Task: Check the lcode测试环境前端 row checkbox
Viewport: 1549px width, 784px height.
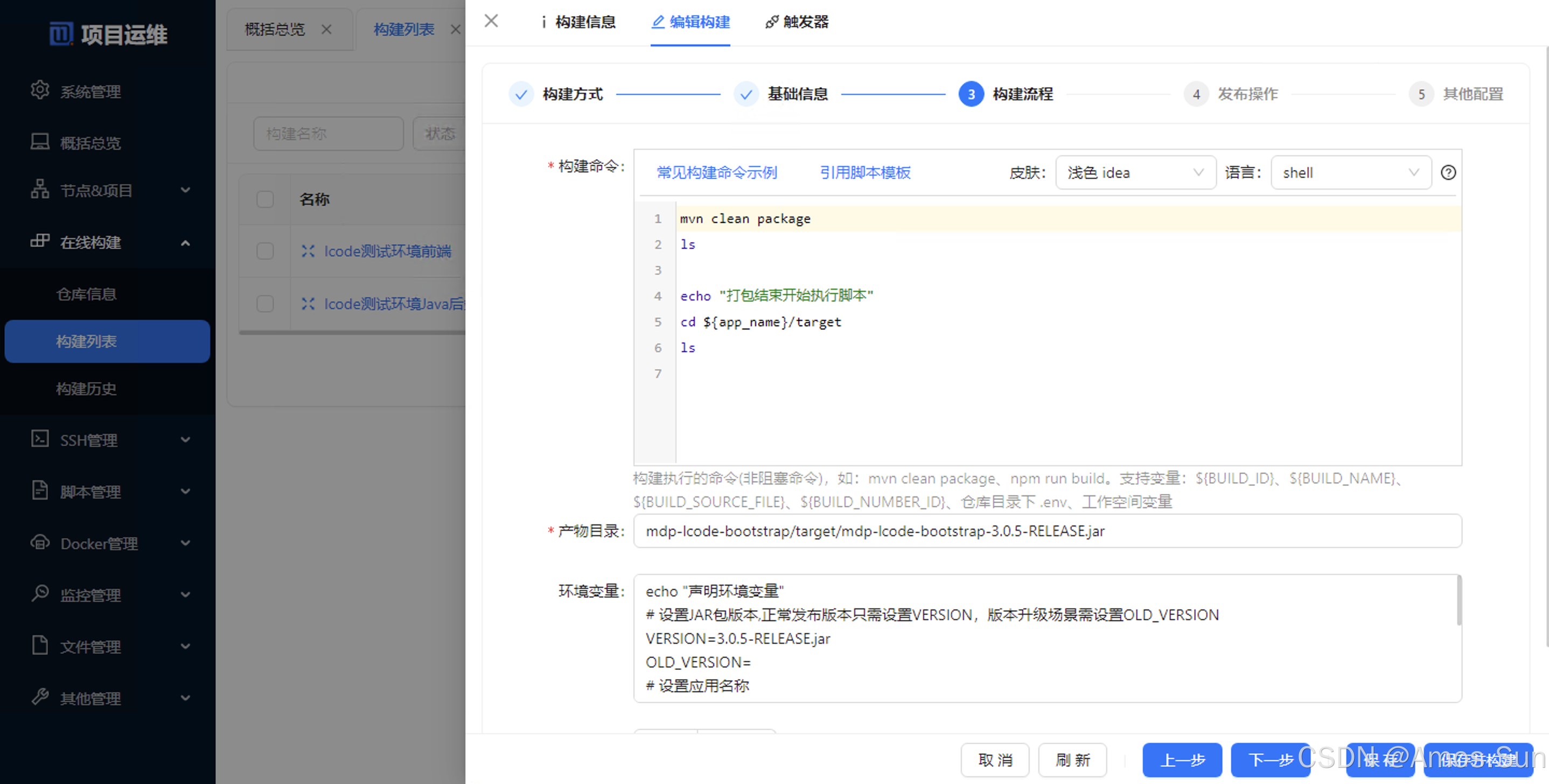Action: 264,251
